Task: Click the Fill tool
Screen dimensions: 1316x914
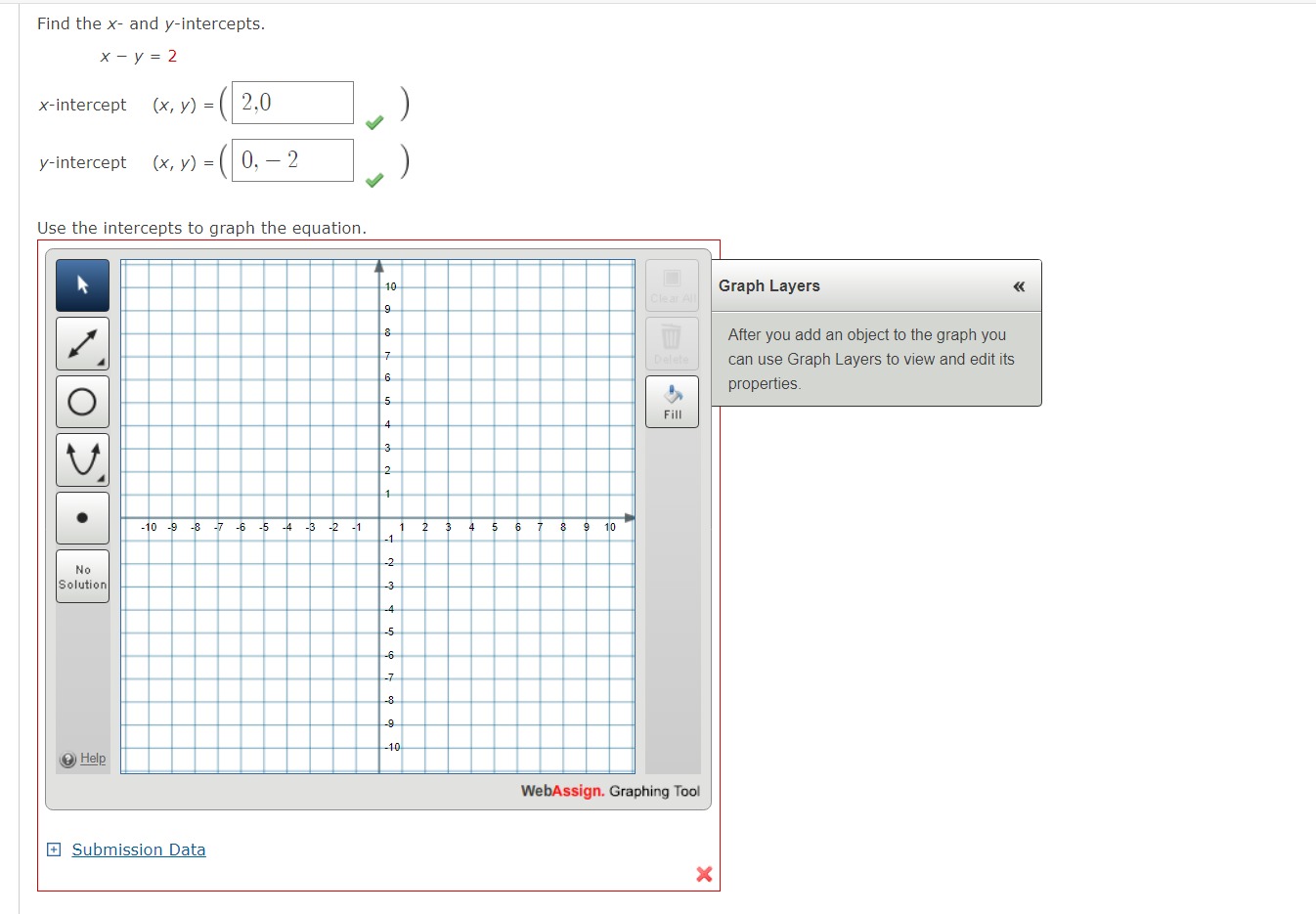Action: (x=672, y=401)
